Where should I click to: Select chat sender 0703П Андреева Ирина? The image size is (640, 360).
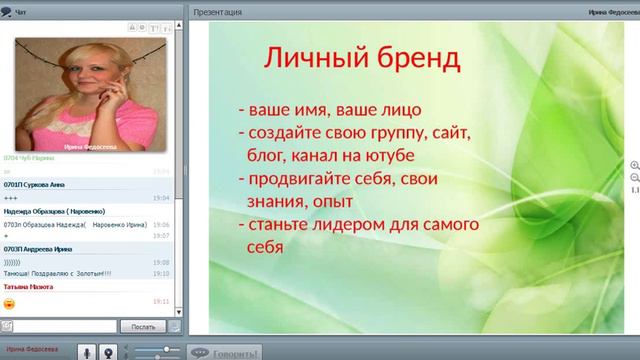38,249
